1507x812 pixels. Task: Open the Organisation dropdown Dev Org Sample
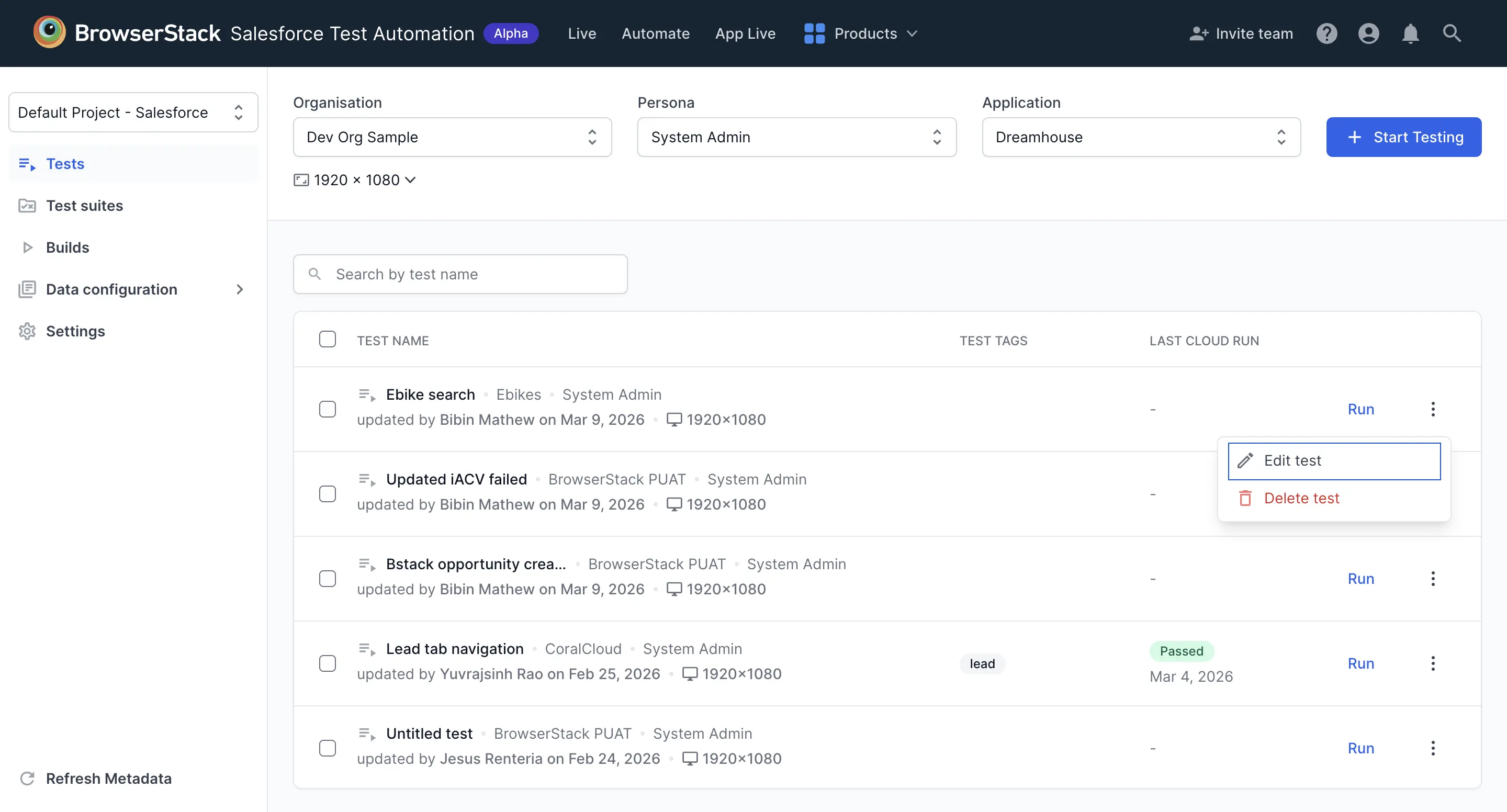(x=452, y=137)
